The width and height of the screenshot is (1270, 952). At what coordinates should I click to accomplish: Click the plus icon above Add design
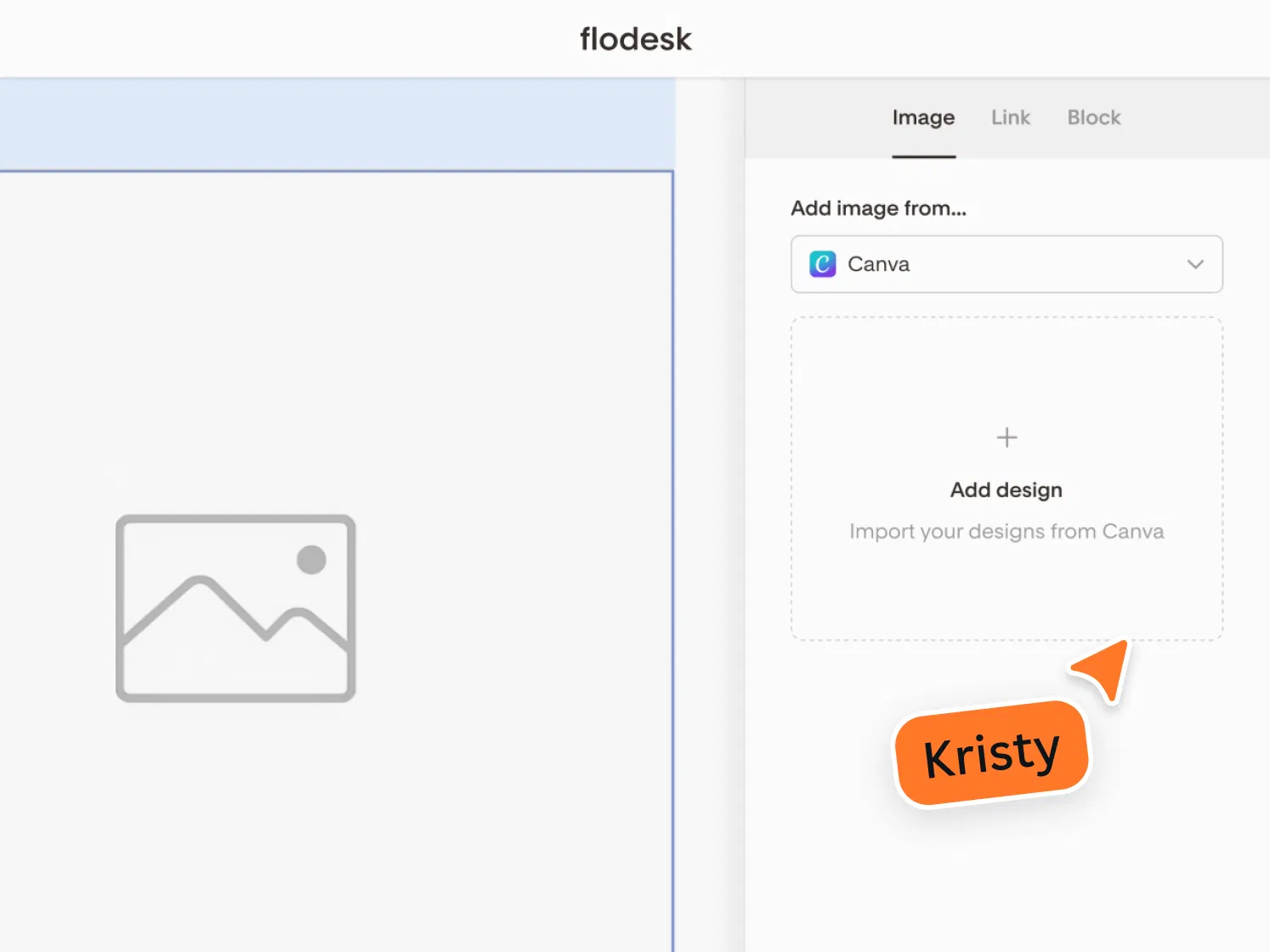point(1006,438)
